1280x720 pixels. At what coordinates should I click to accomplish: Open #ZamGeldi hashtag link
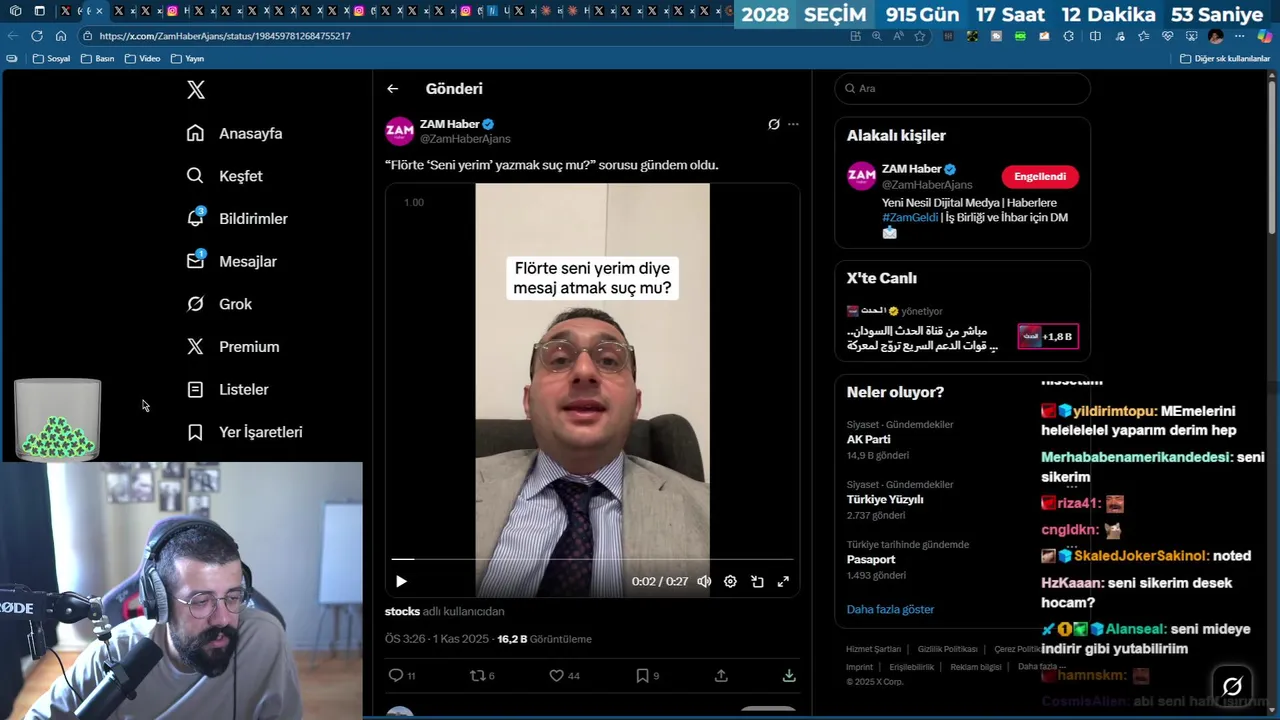(x=909, y=217)
